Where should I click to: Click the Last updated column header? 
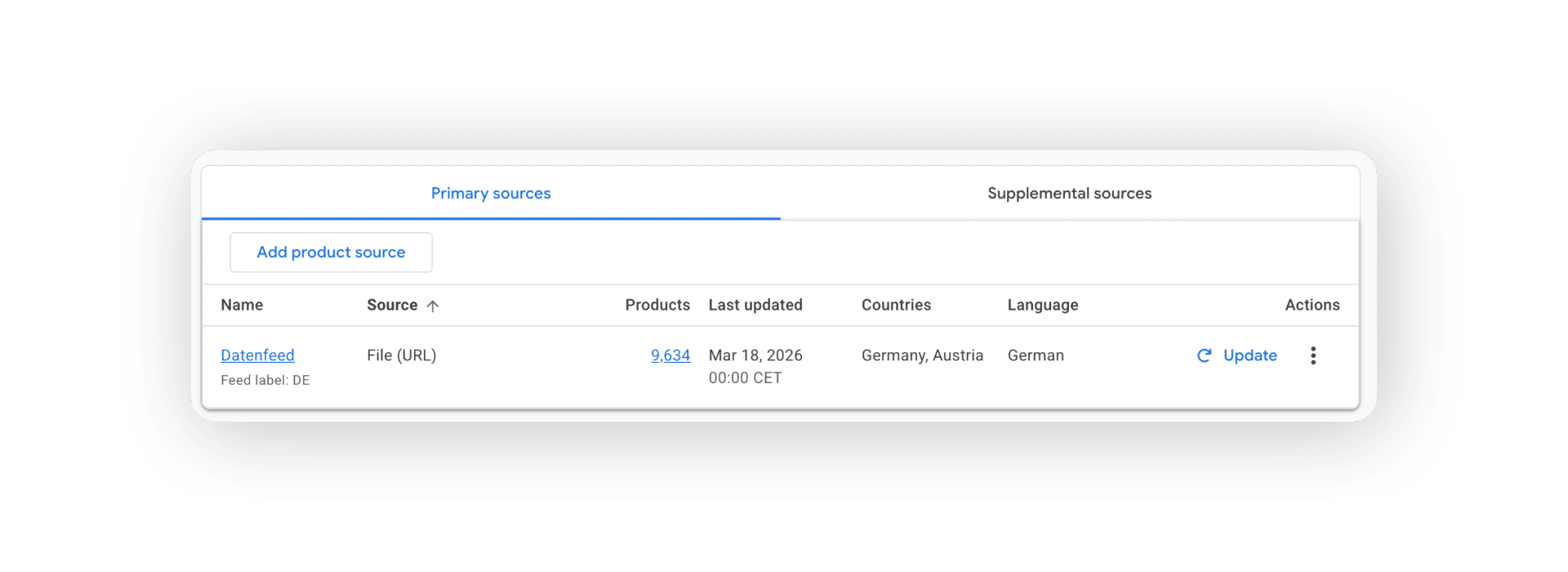coord(755,305)
